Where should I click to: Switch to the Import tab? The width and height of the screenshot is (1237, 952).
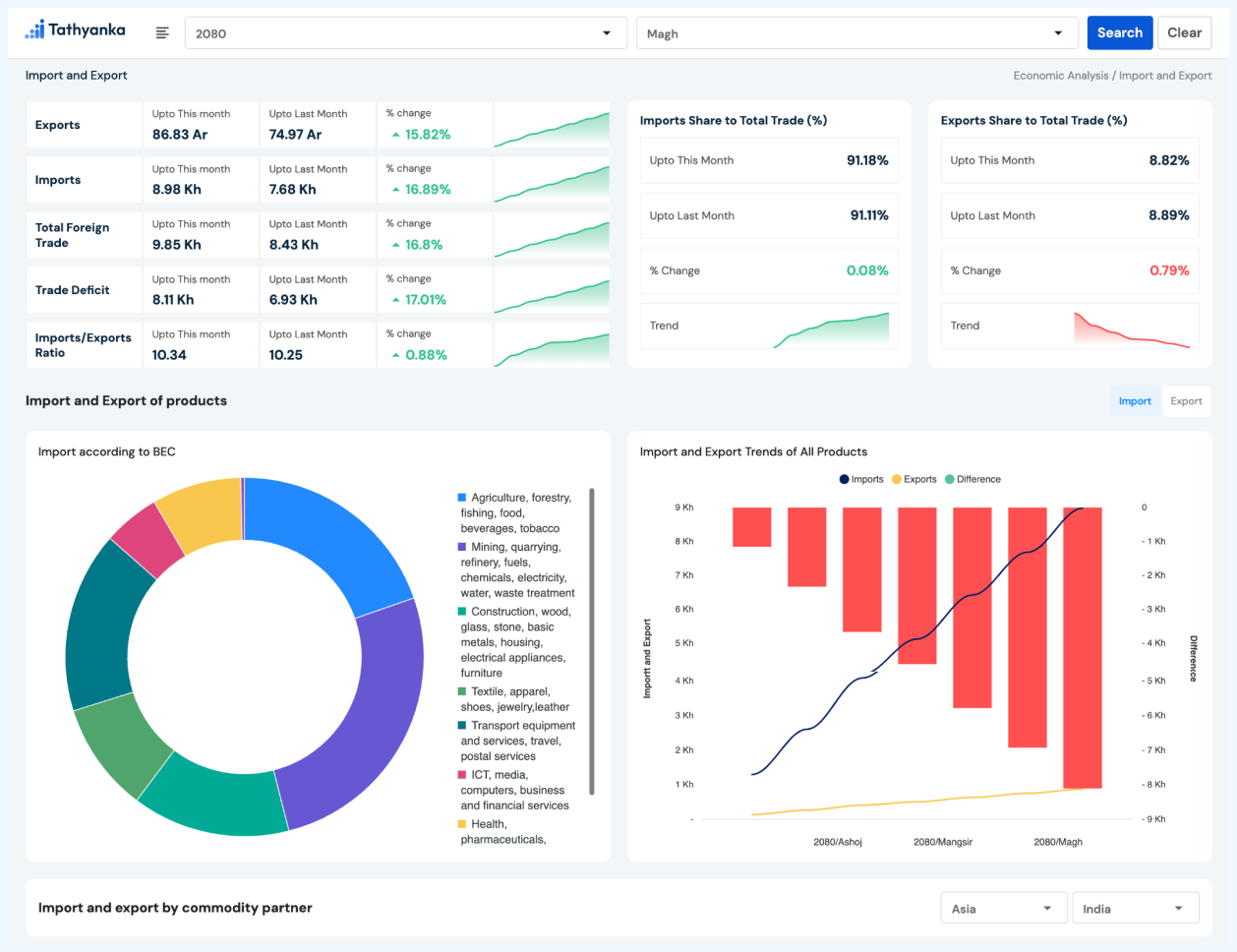(1135, 401)
